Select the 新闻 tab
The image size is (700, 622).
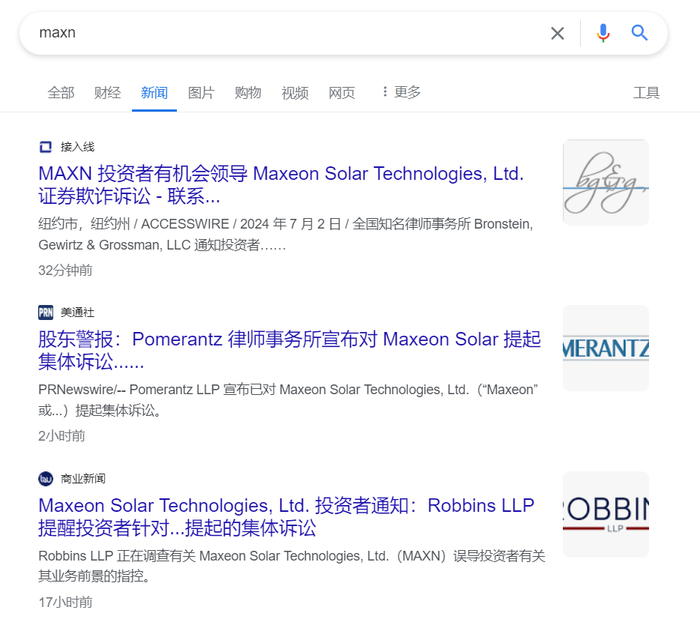pyautogui.click(x=154, y=93)
